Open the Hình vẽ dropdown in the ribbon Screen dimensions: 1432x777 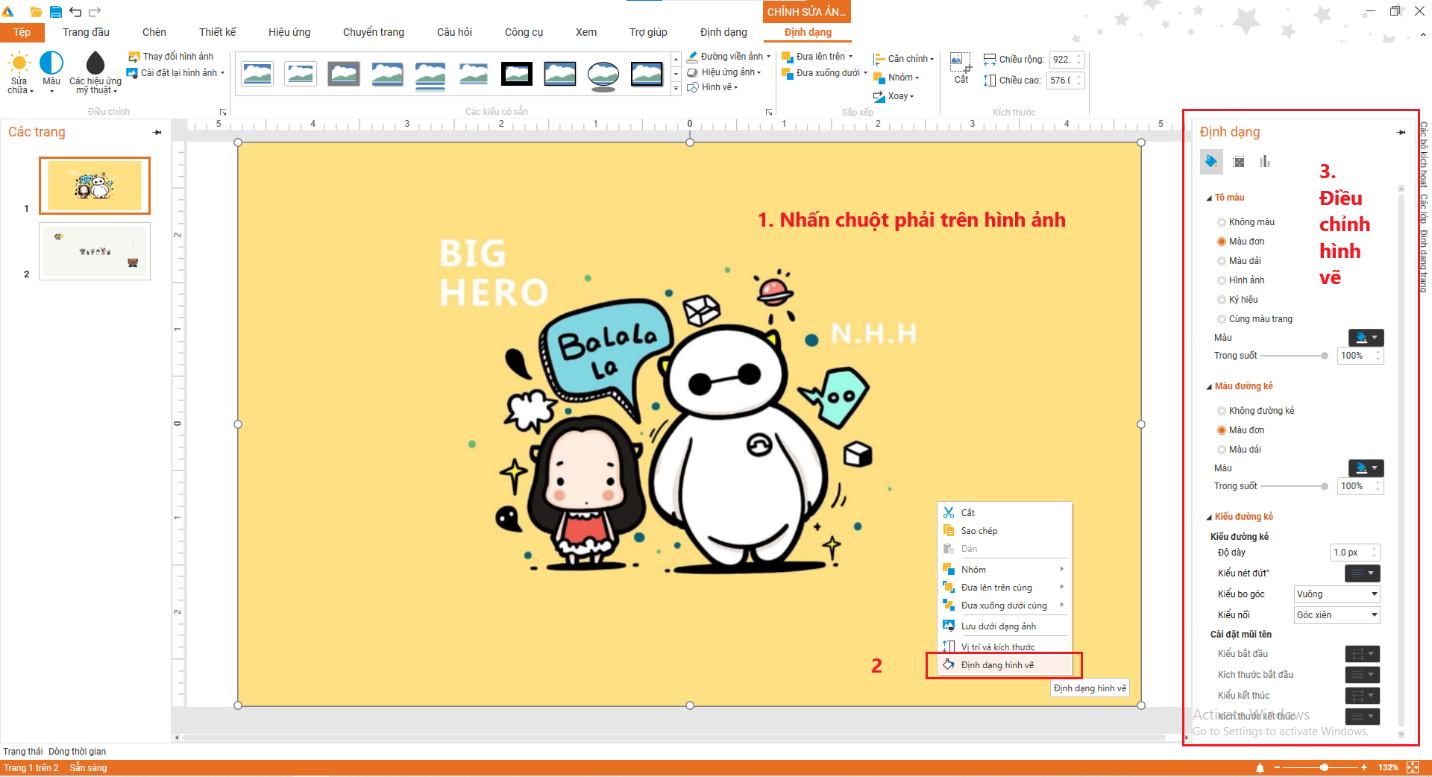pyautogui.click(x=713, y=87)
